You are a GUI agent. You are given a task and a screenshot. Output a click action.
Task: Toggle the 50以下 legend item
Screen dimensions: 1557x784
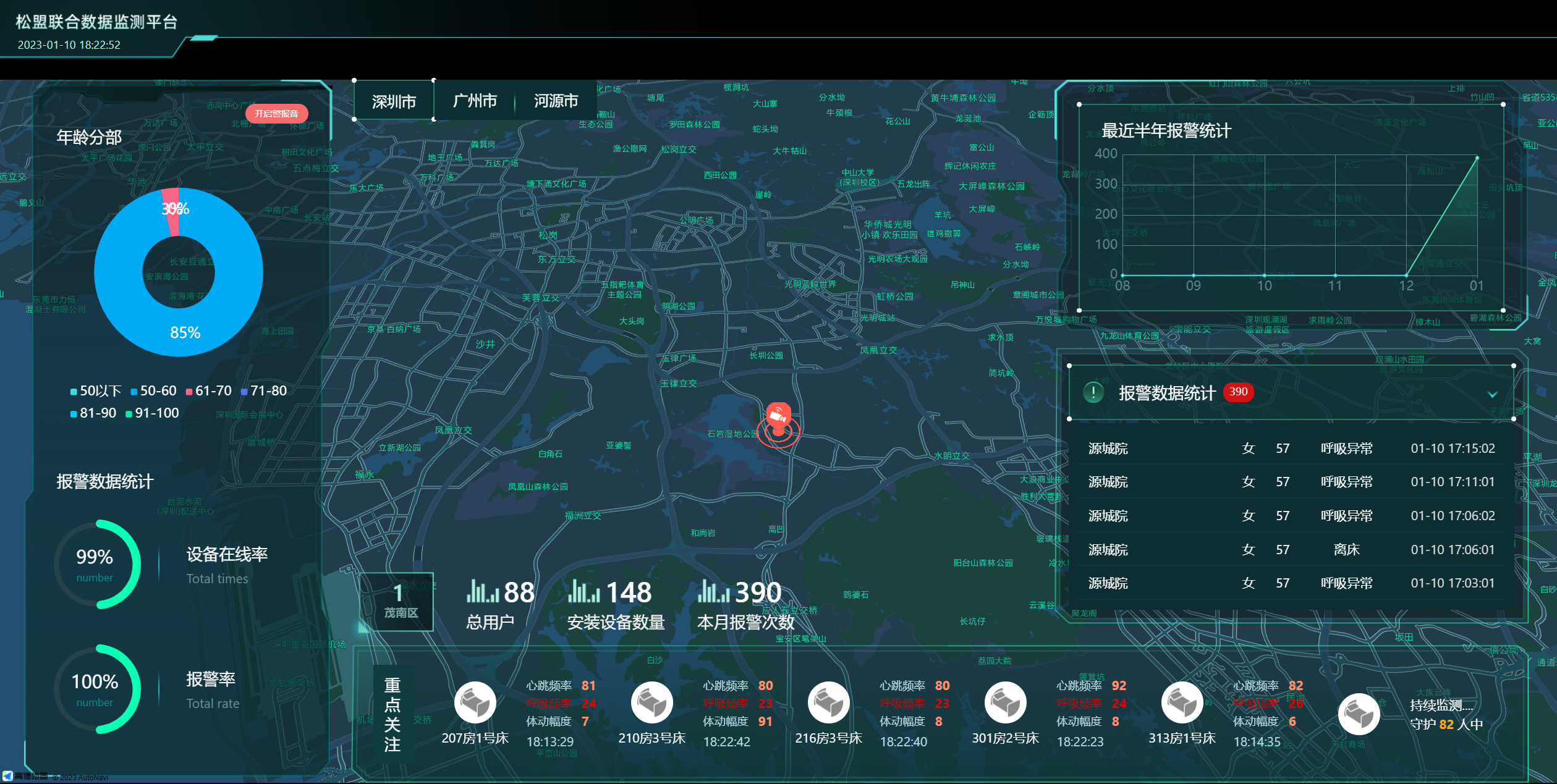coord(95,391)
